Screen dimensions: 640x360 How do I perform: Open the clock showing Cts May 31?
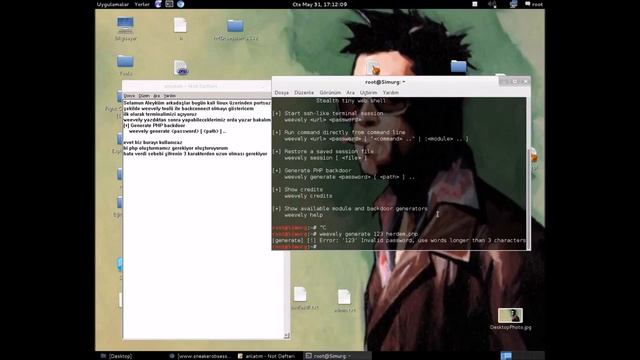pyautogui.click(x=320, y=4)
